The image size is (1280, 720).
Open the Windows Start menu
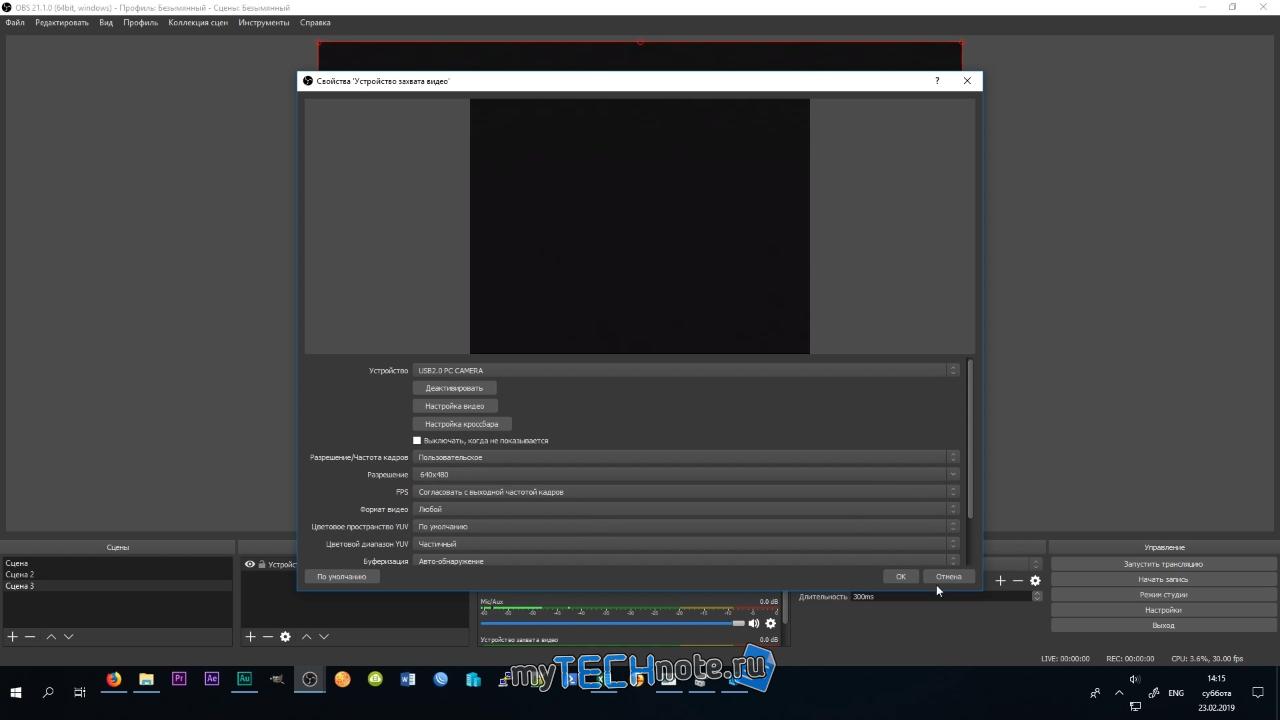click(x=16, y=692)
